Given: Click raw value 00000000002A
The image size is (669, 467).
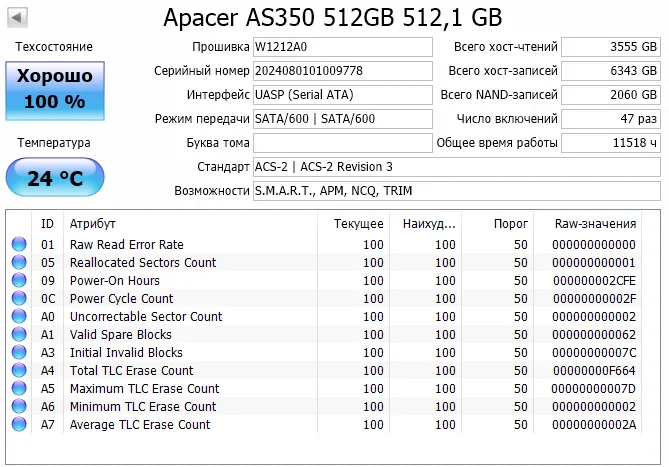Looking at the screenshot, I should point(594,425).
